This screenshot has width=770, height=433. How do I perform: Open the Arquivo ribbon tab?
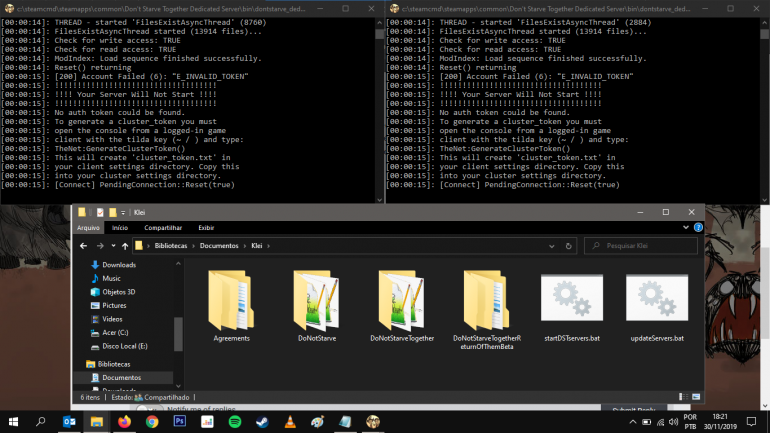88,228
